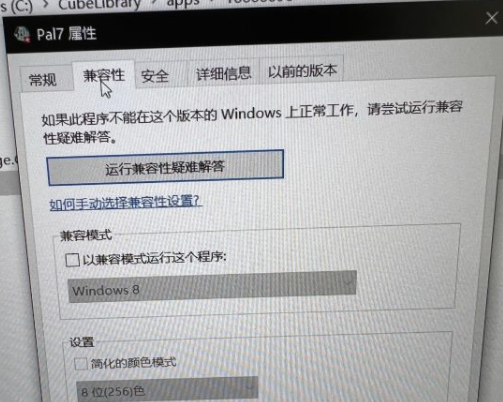Screen dimensions: 503x402
Task: Click the 运行兼容性疑难解答 button
Action: (x=165, y=168)
